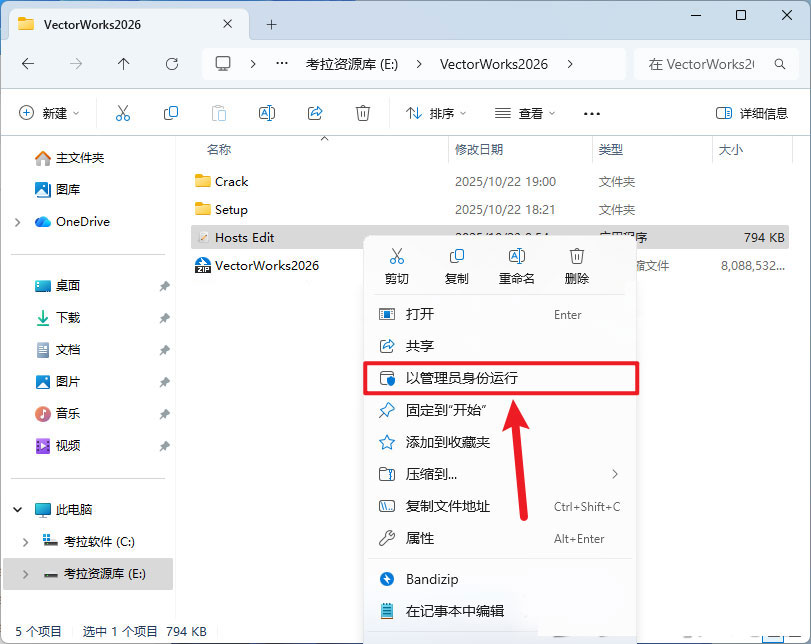Expand the OneDrive tree node
The width and height of the screenshot is (811, 644).
pos(18,222)
